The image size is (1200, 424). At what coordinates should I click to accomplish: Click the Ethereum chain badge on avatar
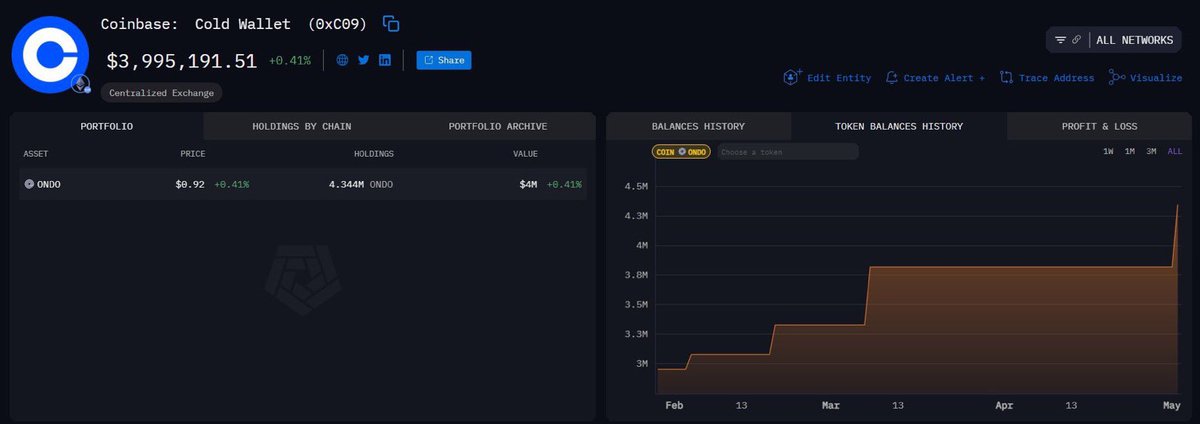(x=79, y=85)
